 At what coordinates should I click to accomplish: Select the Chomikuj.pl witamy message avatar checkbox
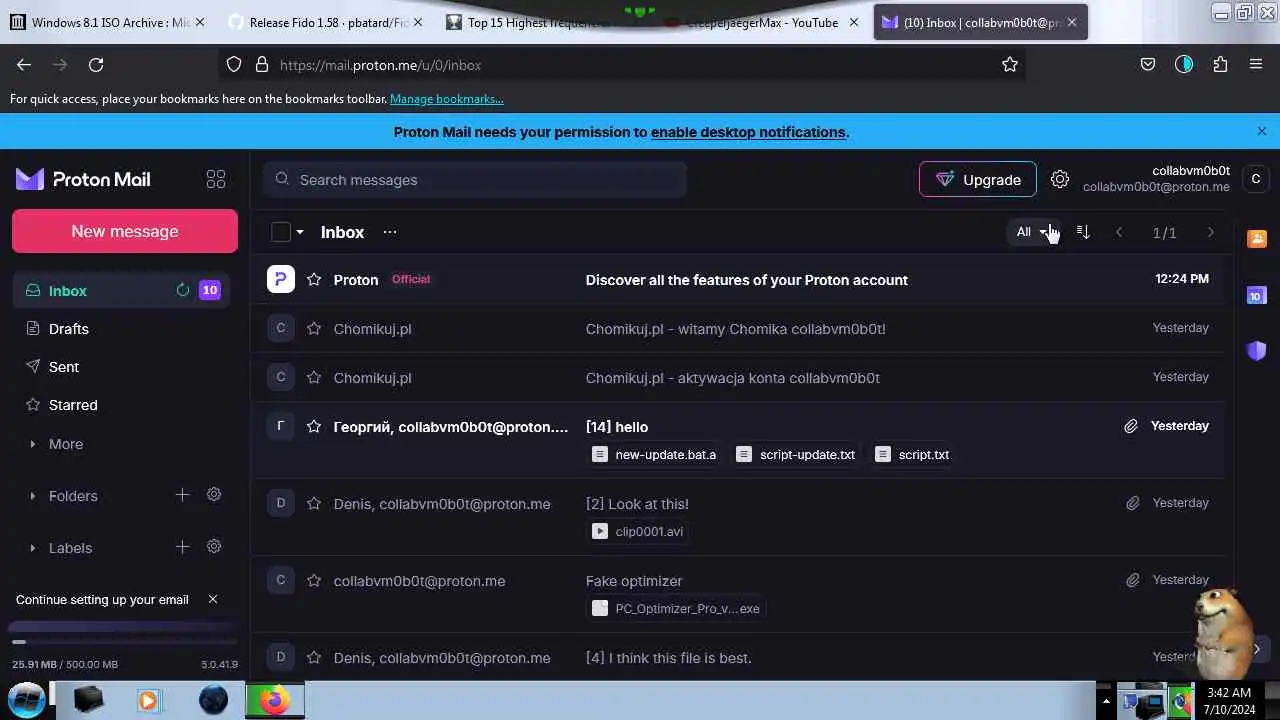click(281, 328)
